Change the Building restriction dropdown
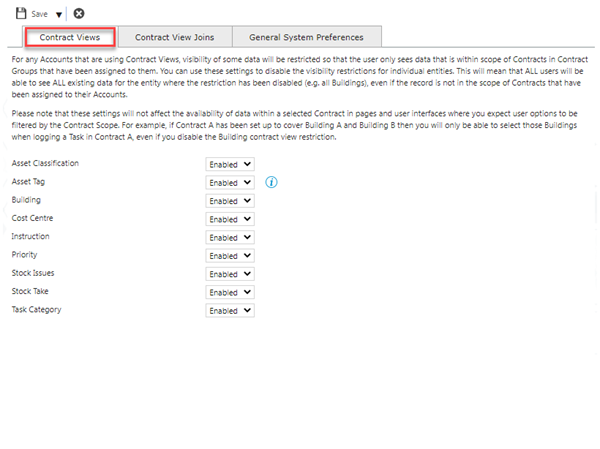 click(x=230, y=200)
